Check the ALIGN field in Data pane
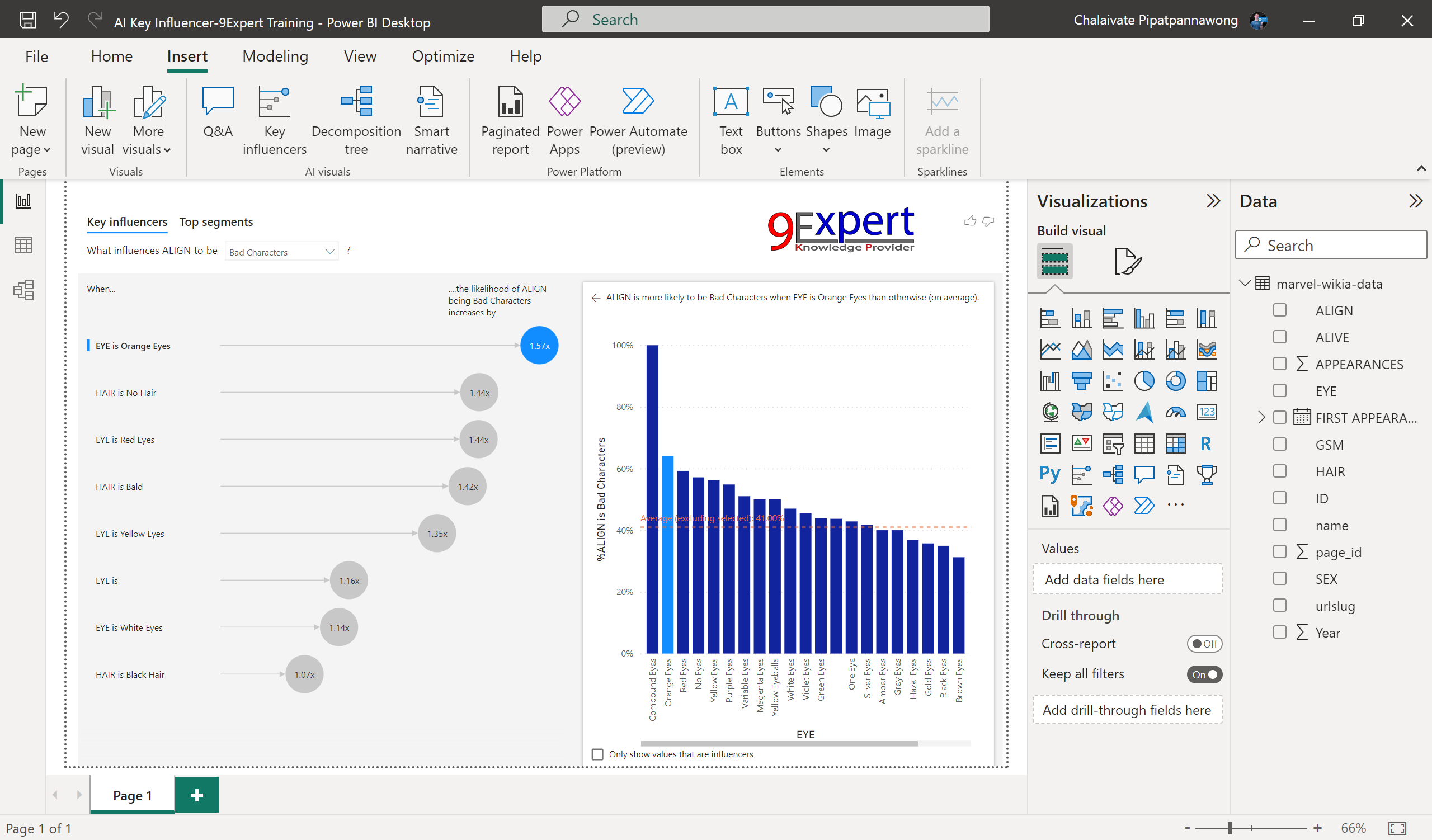The image size is (1432, 840). [x=1280, y=310]
